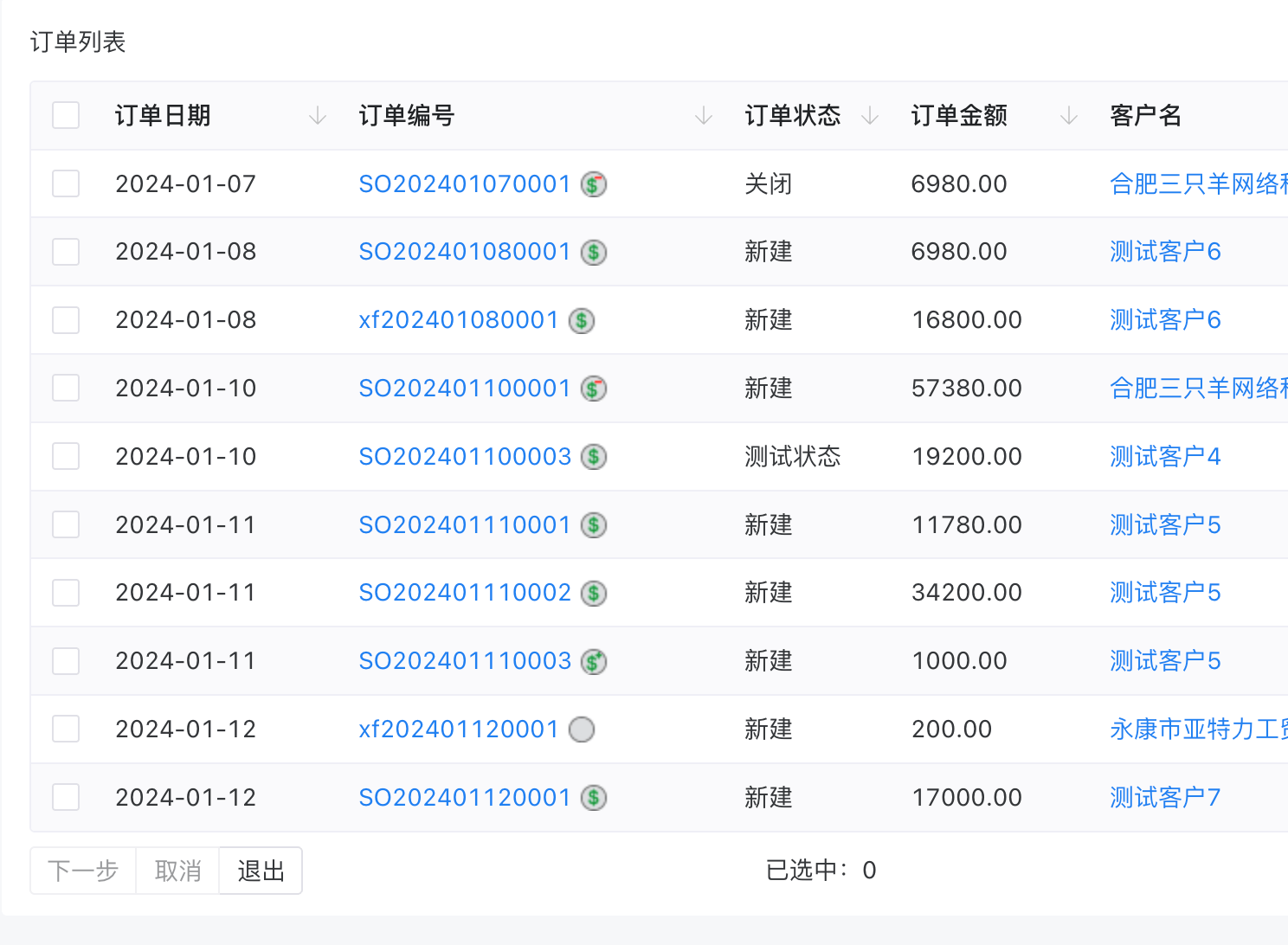Screen dimensions: 1288x945
Task: Click the 取消 button
Action: tap(177, 871)
